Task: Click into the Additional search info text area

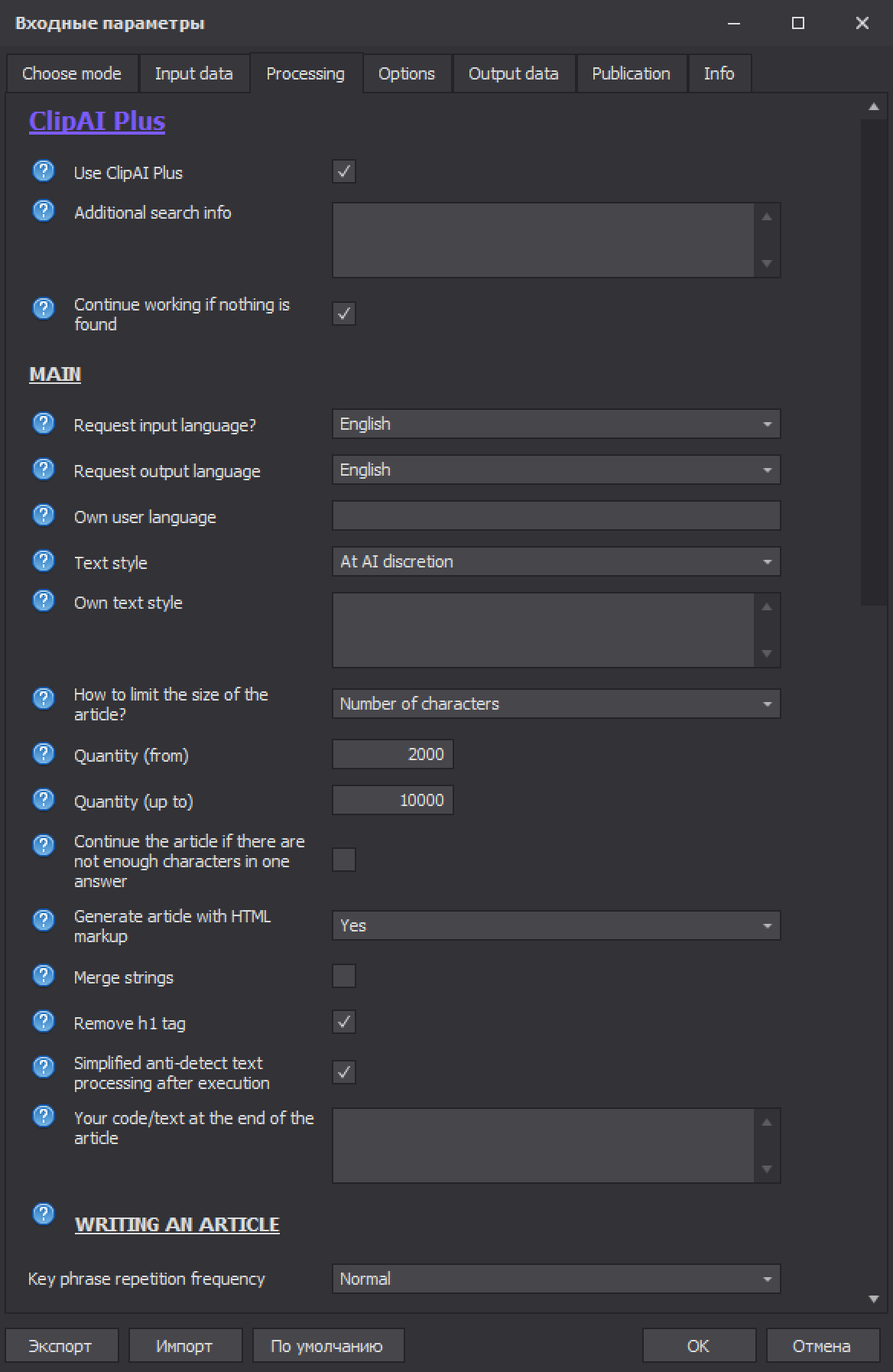Action: coord(544,240)
